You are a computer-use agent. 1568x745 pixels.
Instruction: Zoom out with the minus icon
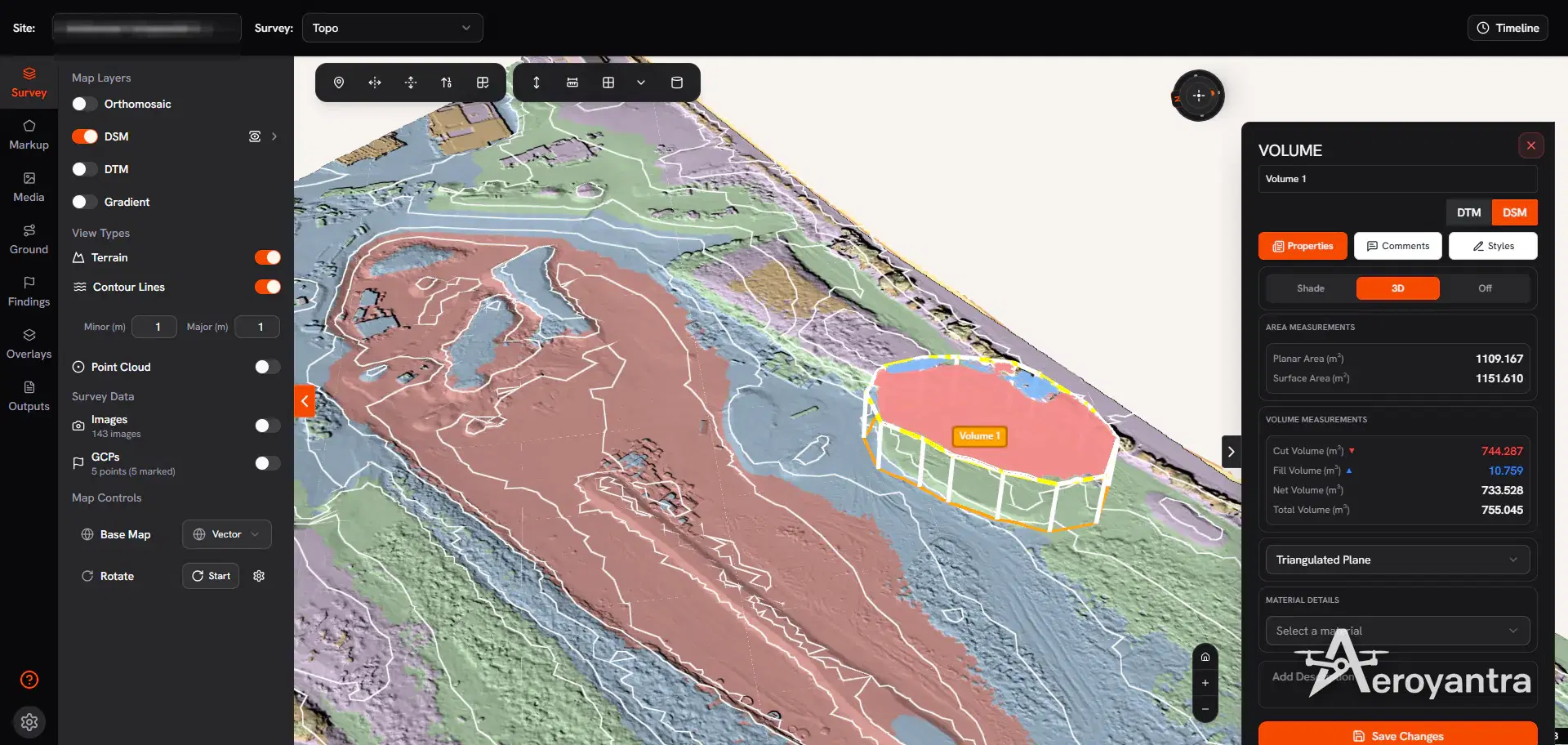point(1205,709)
